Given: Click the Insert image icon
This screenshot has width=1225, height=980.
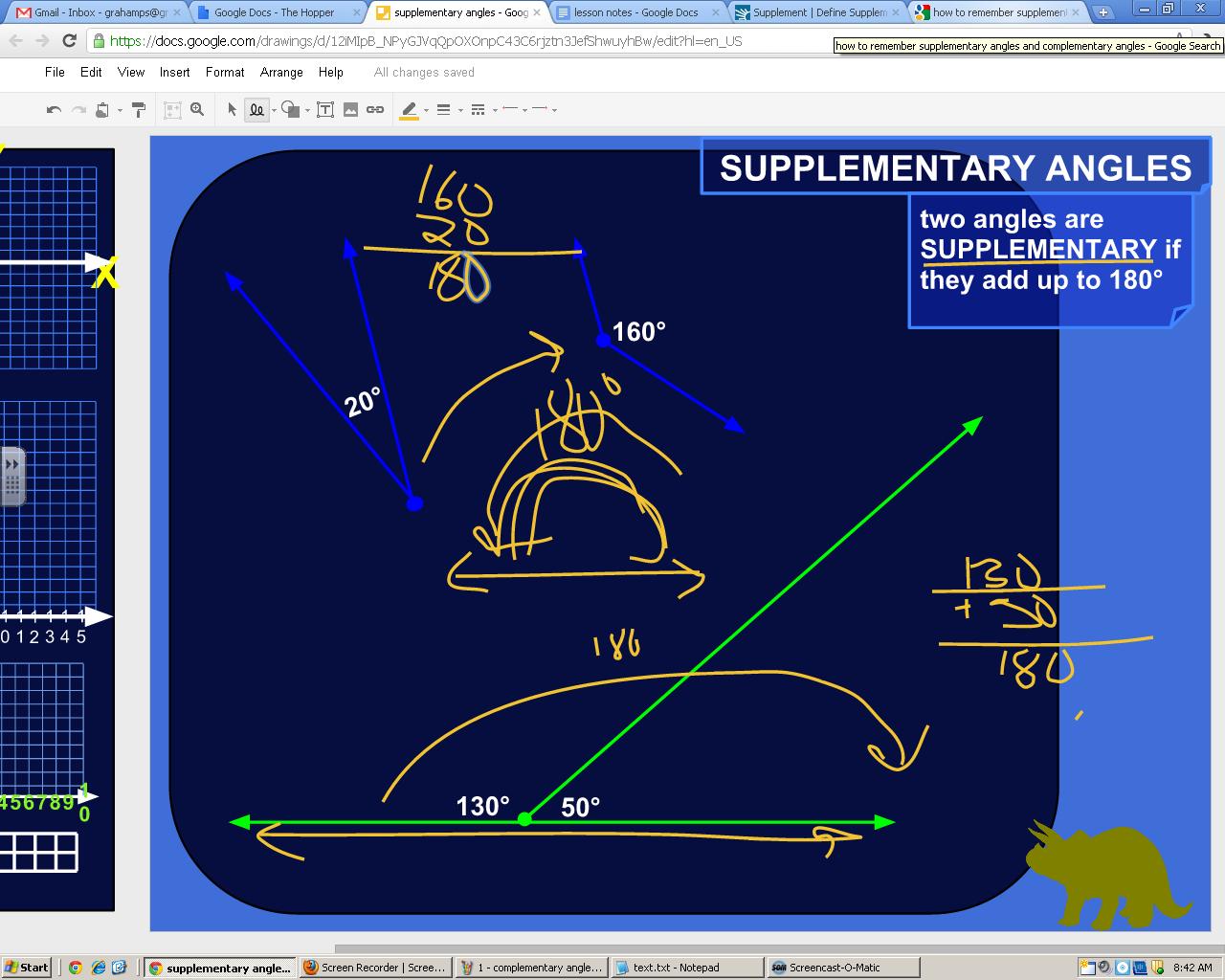Looking at the screenshot, I should tap(350, 110).
